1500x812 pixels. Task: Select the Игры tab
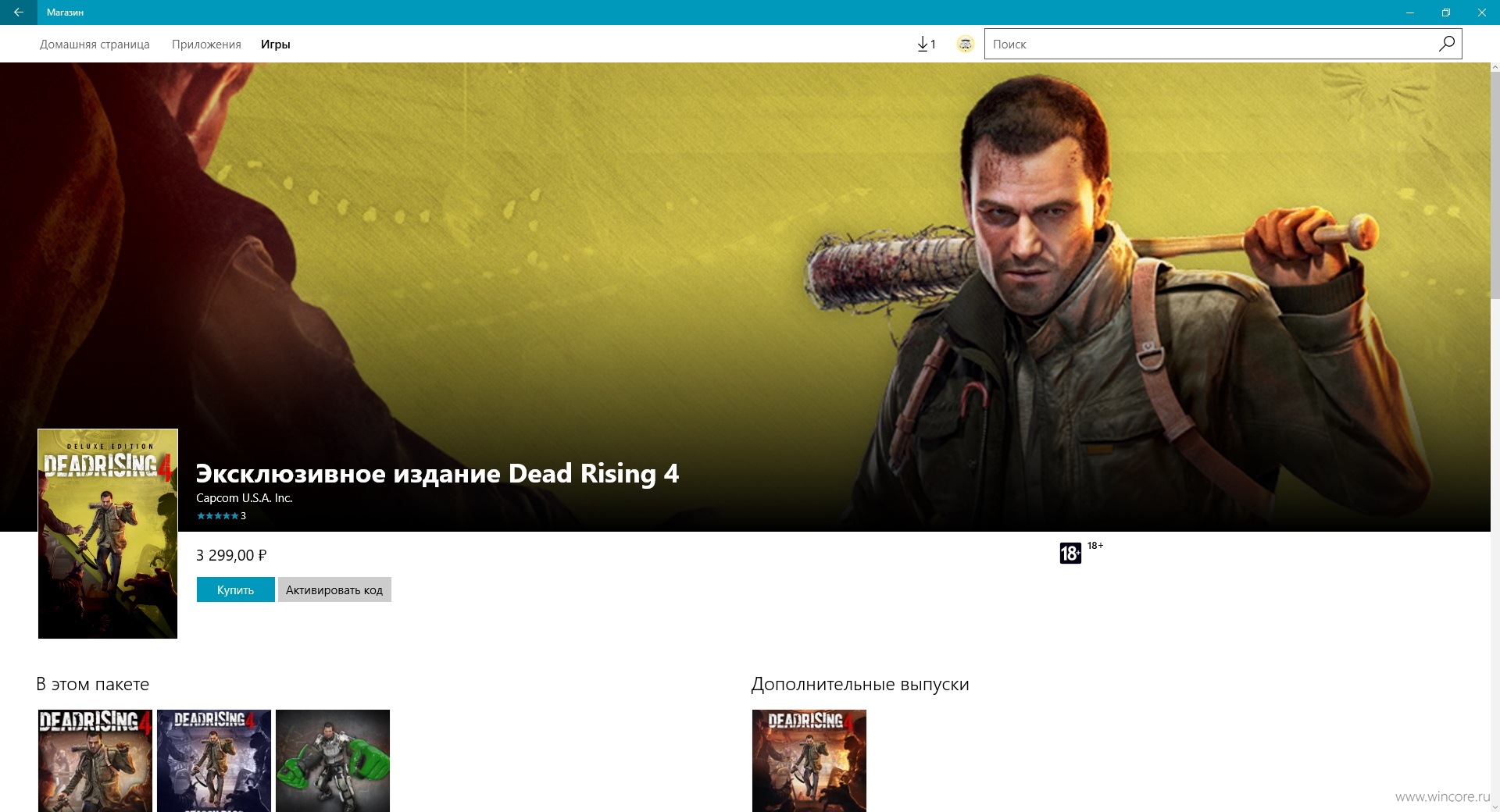point(276,45)
